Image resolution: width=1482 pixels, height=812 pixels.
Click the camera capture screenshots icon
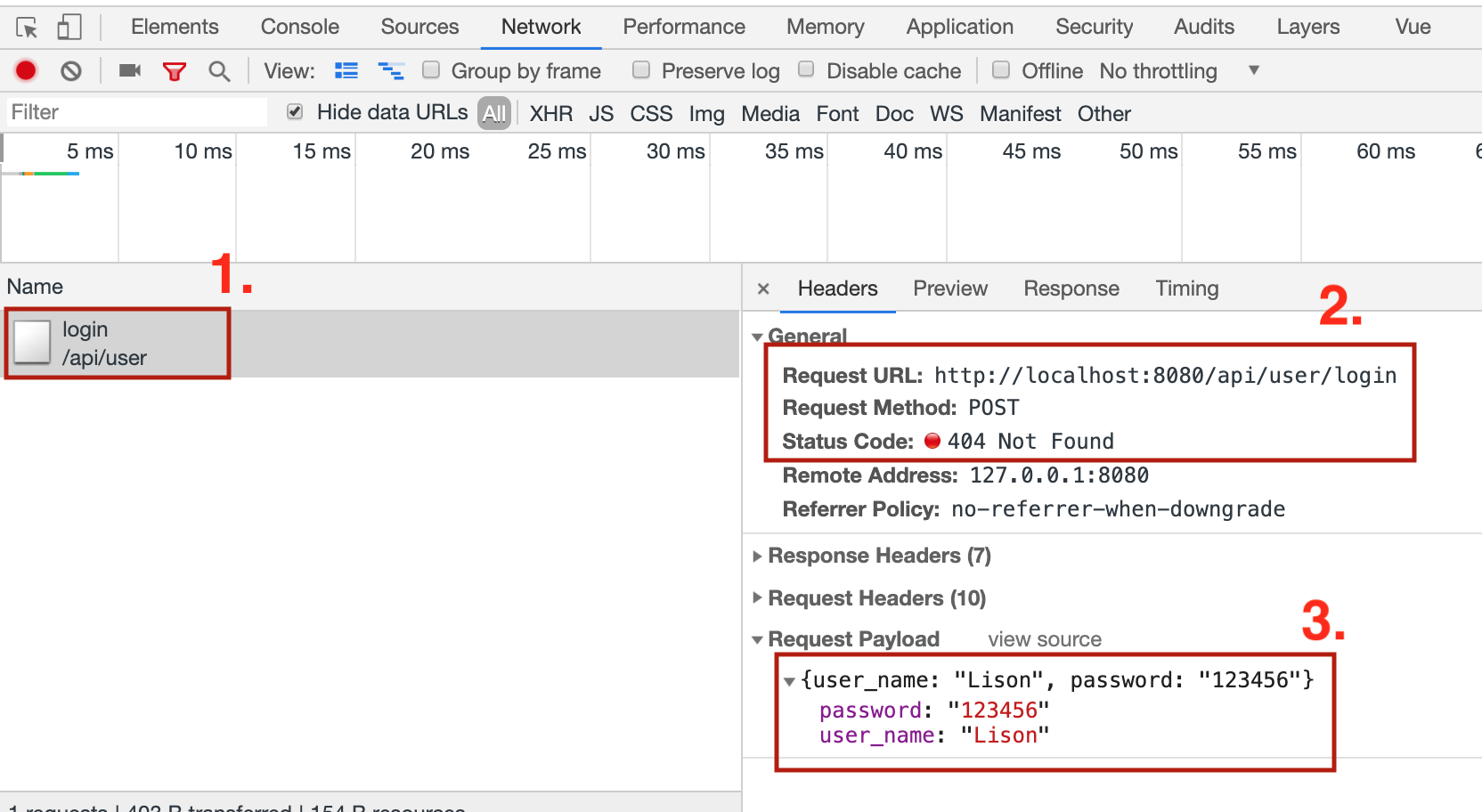click(x=130, y=70)
